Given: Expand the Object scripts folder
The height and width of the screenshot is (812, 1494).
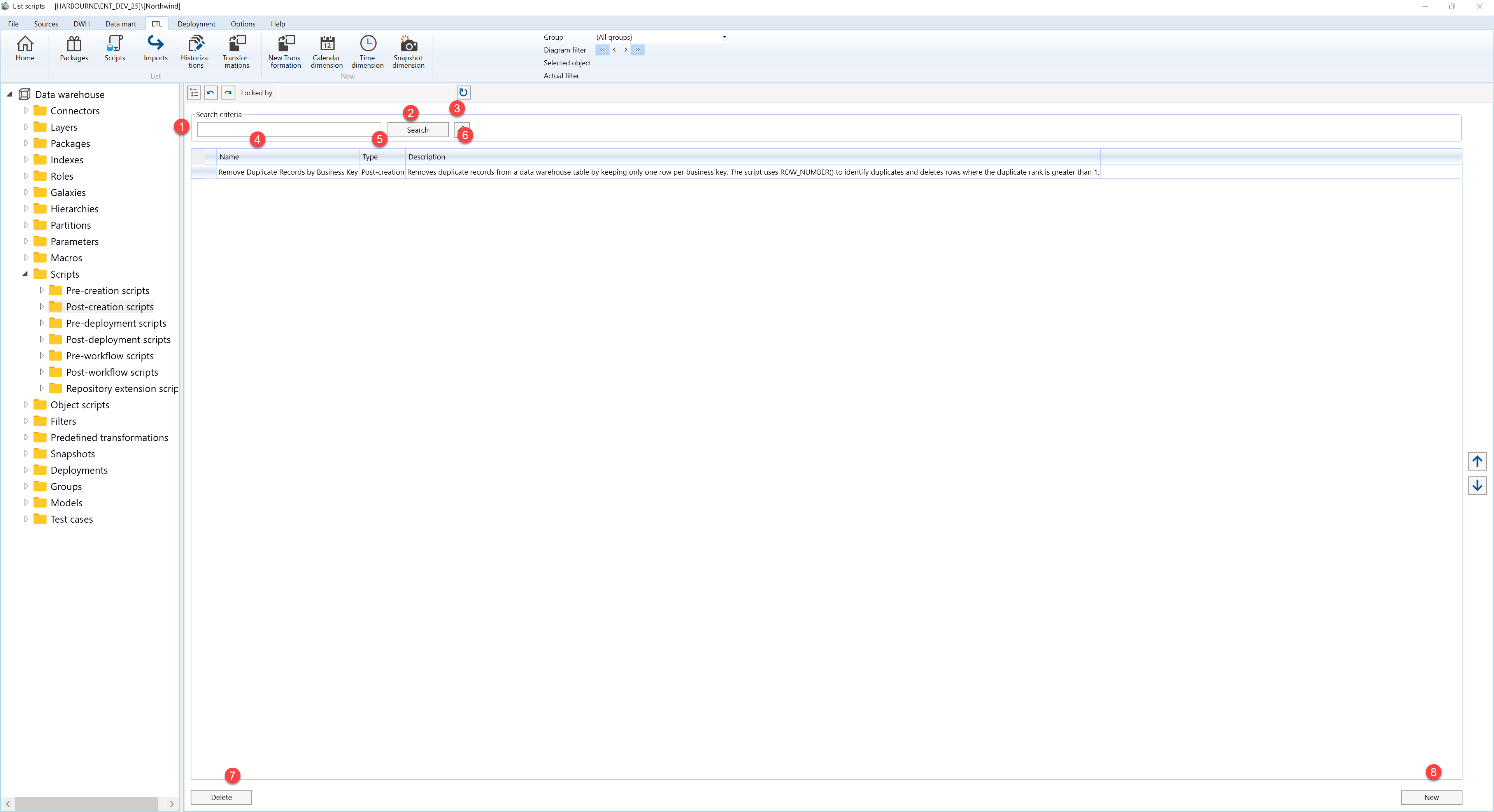Looking at the screenshot, I should (x=26, y=404).
